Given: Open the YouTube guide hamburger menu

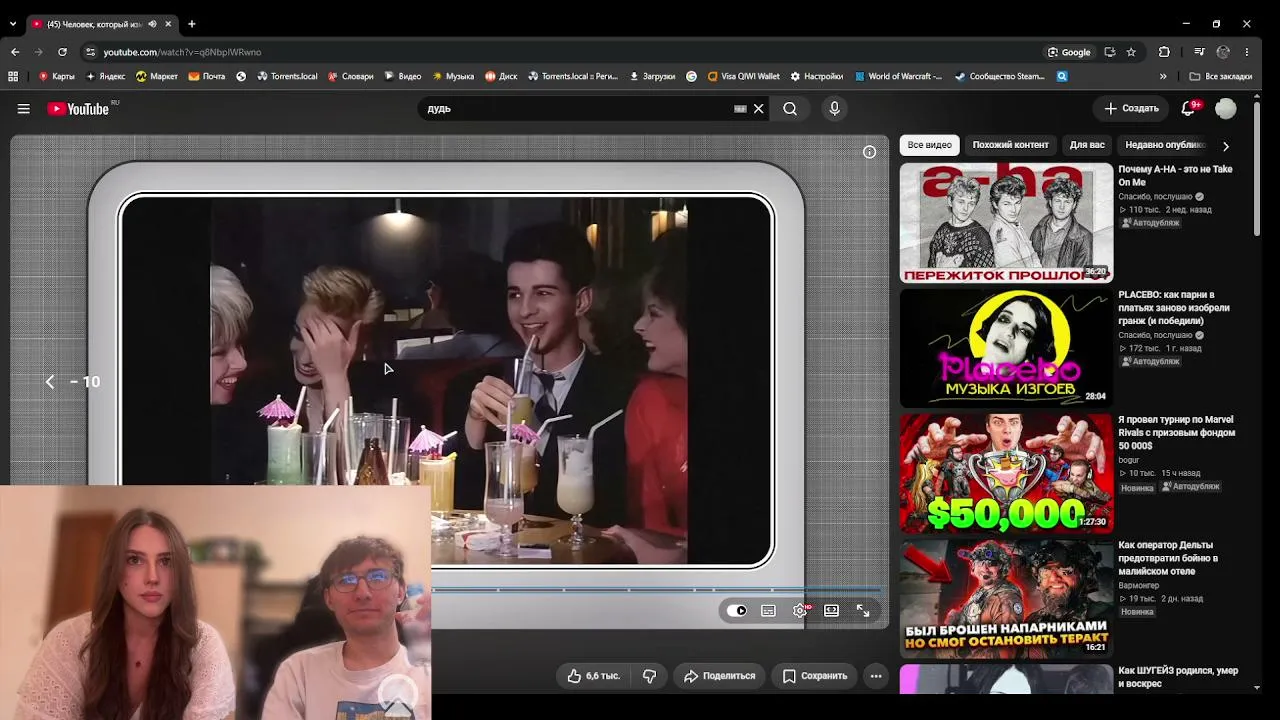Looking at the screenshot, I should pyautogui.click(x=23, y=109).
